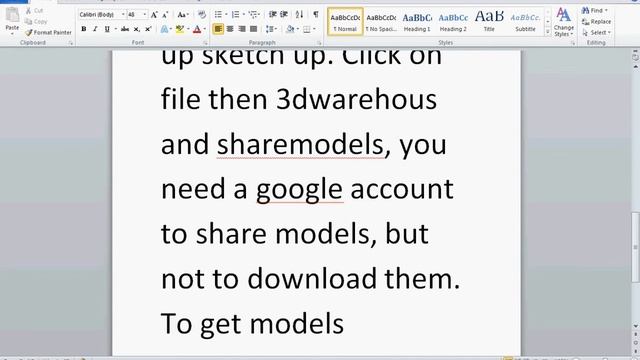Click the Decrease Indent icon
The width and height of the screenshot is (640, 360).
tap(273, 15)
